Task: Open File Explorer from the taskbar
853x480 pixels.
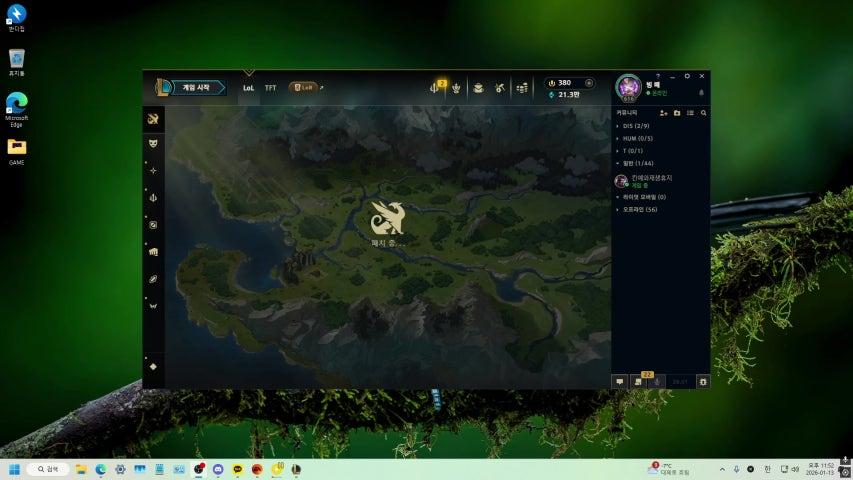Action: coord(81,469)
